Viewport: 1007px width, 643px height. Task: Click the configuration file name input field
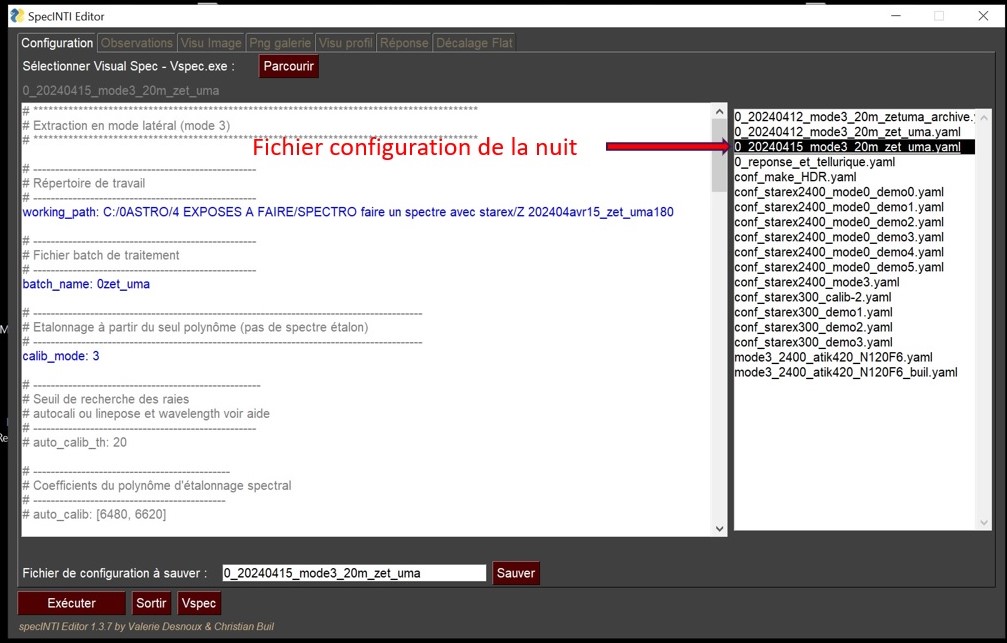point(353,573)
